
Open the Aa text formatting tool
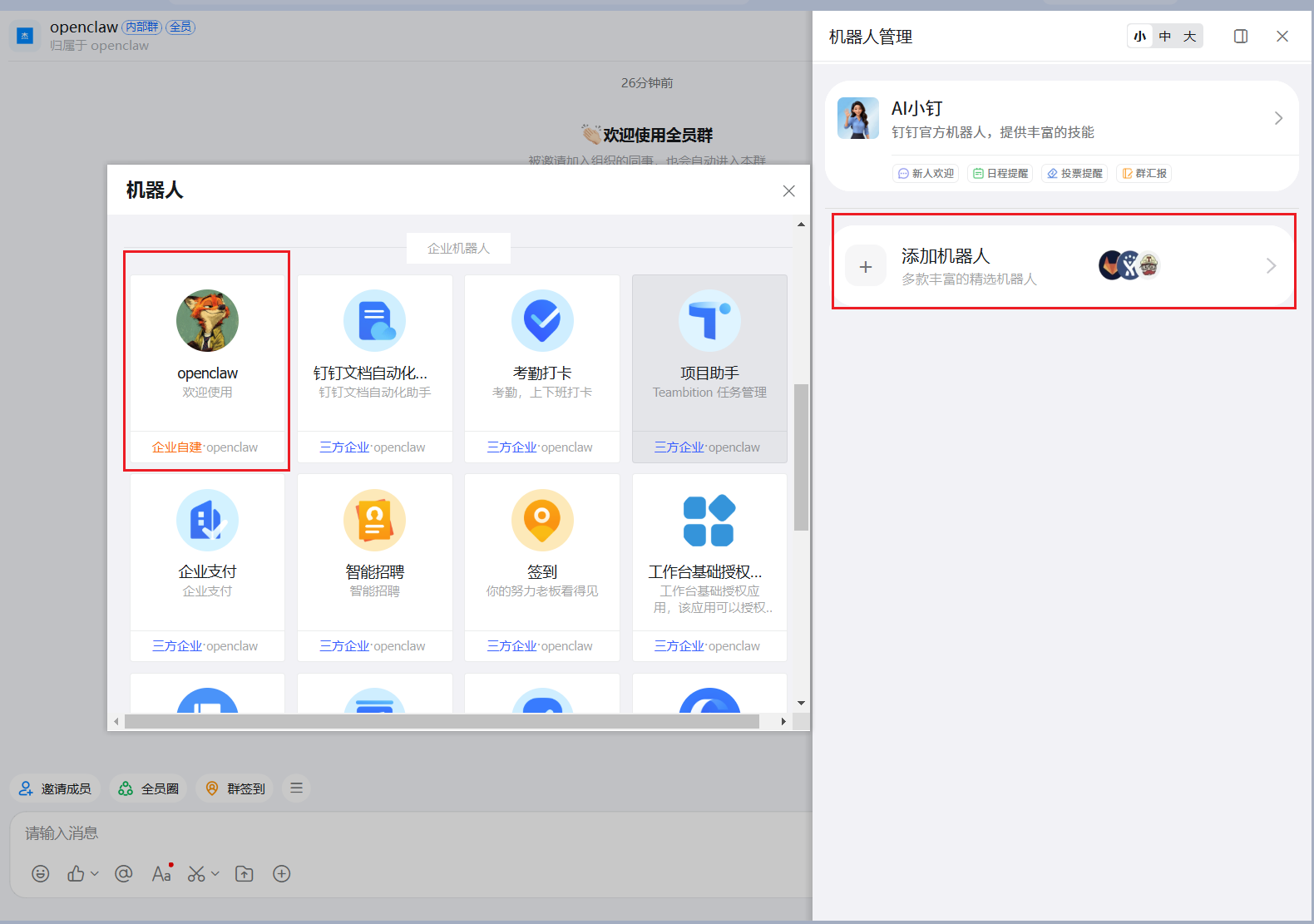tap(161, 873)
